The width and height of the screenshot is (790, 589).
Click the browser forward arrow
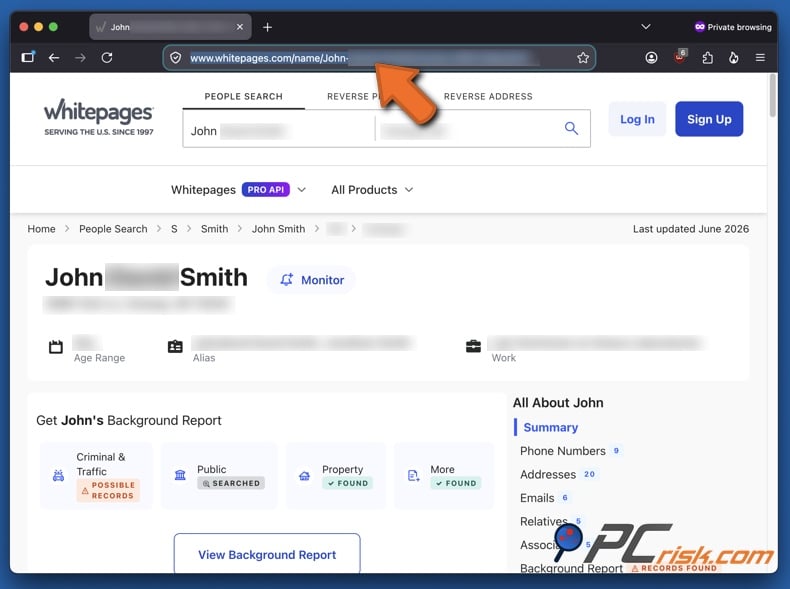click(80, 58)
